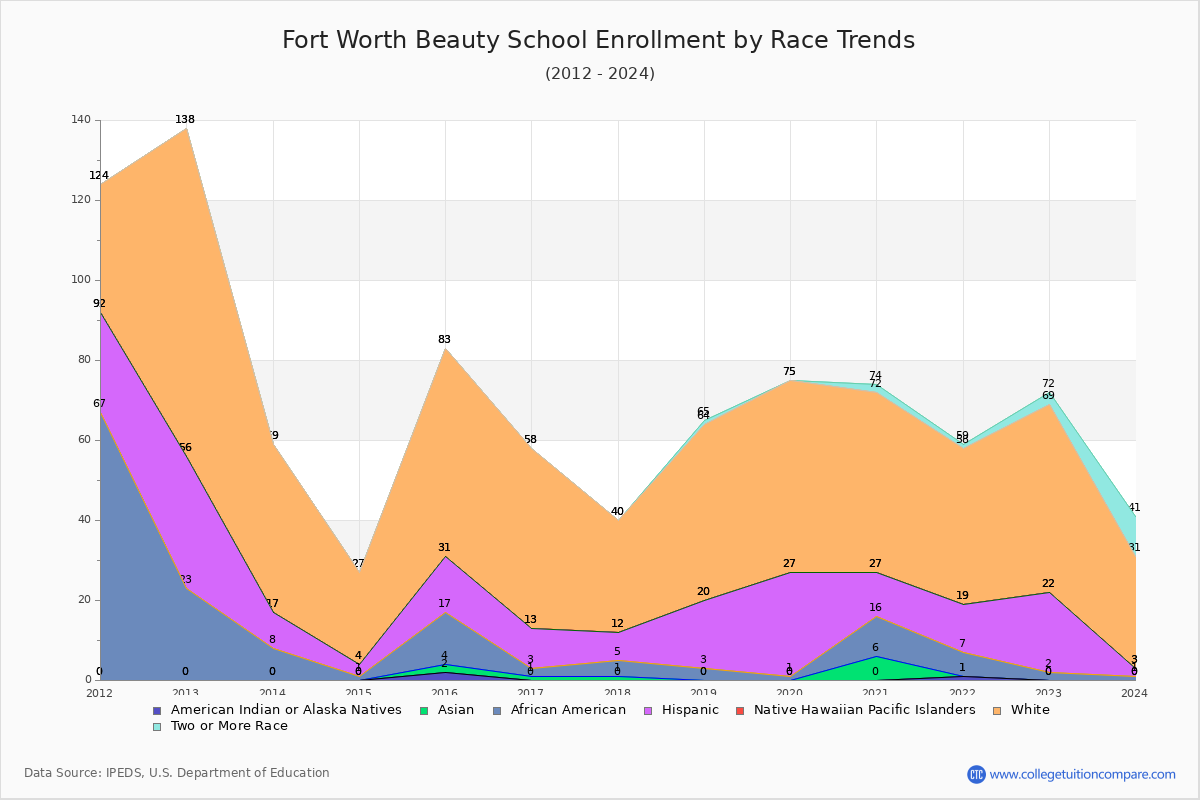Click the White legend label
The height and width of the screenshot is (800, 1200).
[x=1030, y=710]
